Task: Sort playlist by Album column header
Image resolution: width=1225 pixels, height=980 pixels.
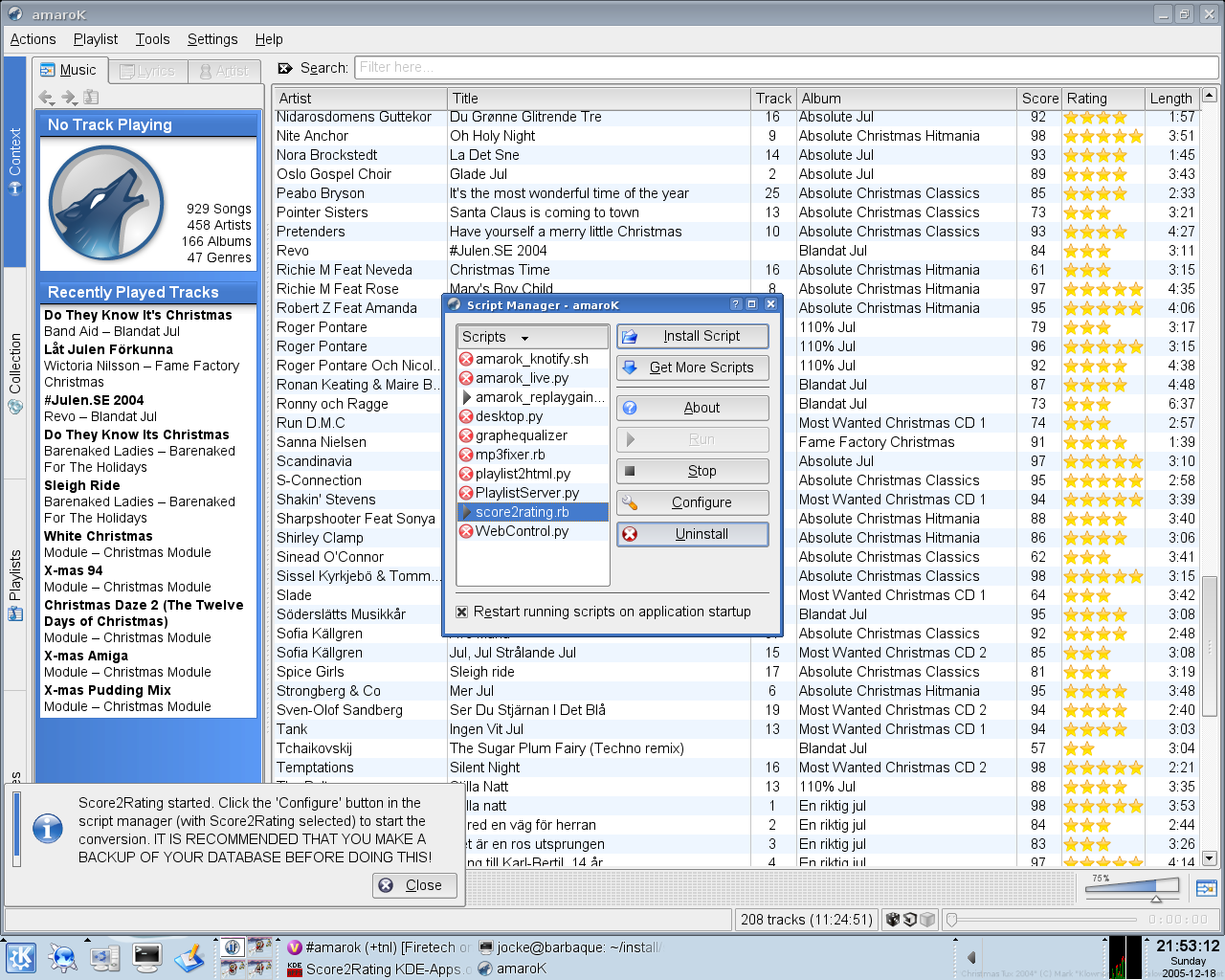Action: tap(906, 99)
